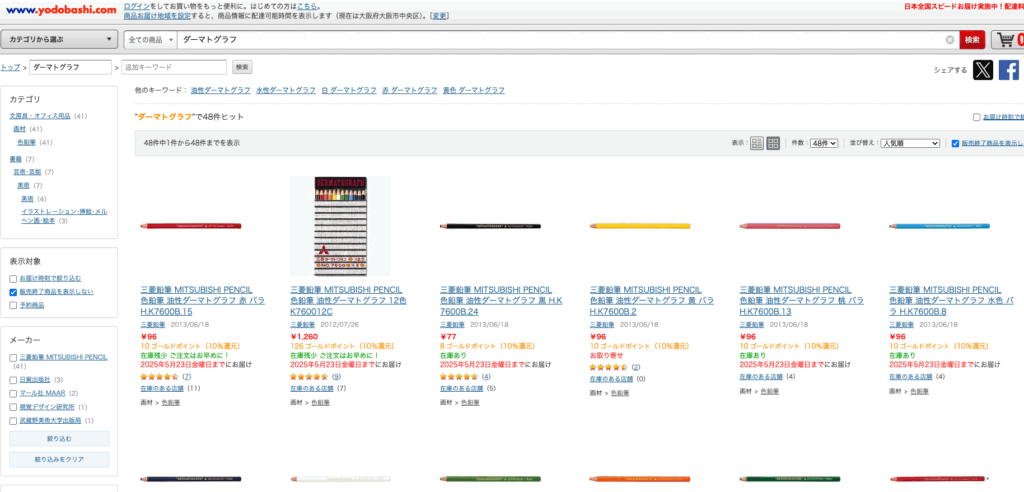Share this page on Facebook
This screenshot has width=1024, height=492.
(1009, 70)
